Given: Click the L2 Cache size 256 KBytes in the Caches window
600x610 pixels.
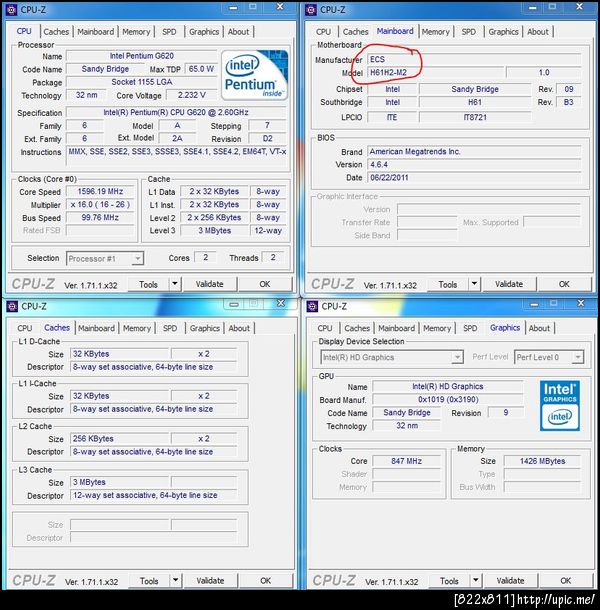Looking at the screenshot, I should click(119, 439).
